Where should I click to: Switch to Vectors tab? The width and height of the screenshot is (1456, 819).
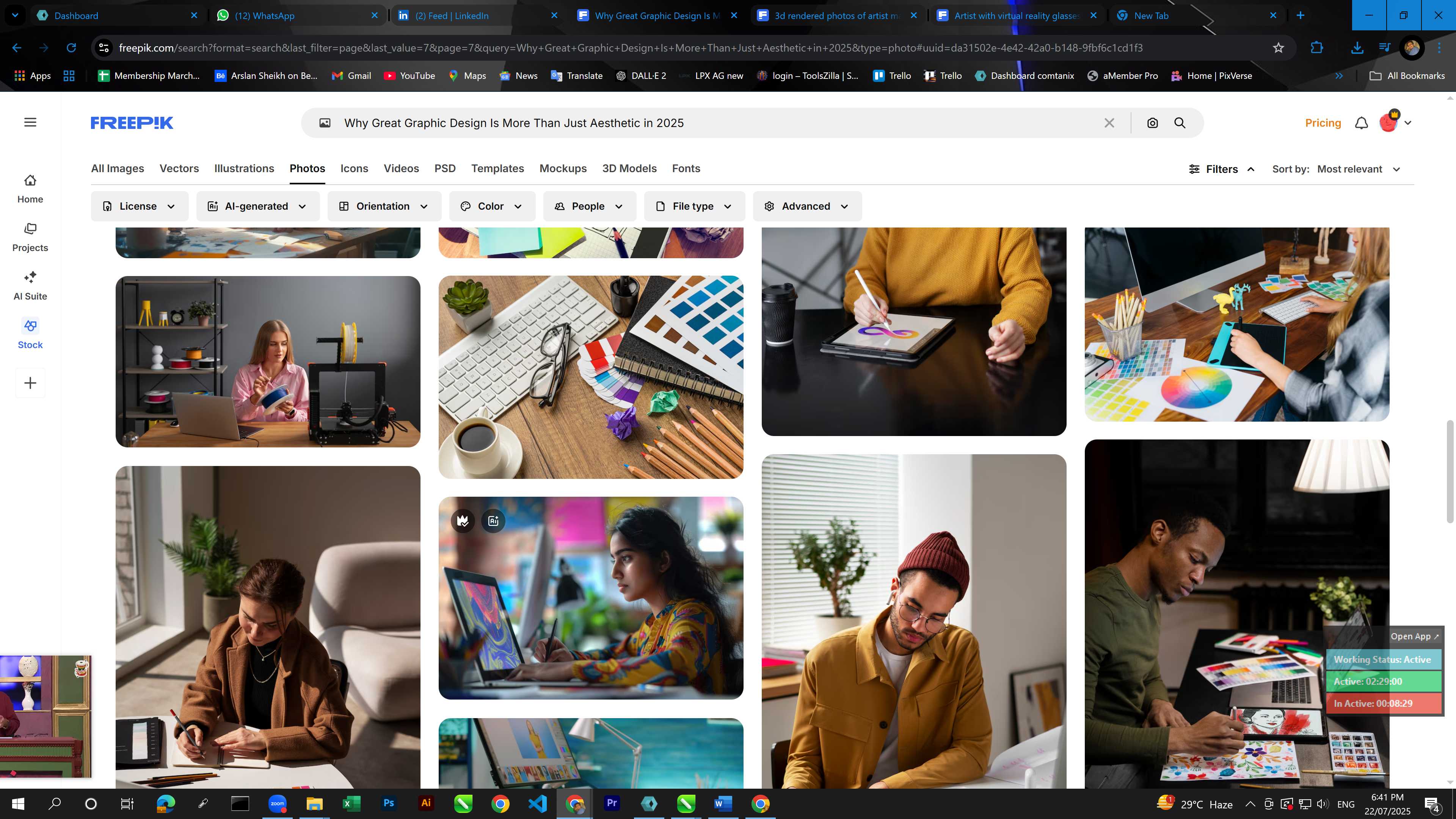(179, 168)
